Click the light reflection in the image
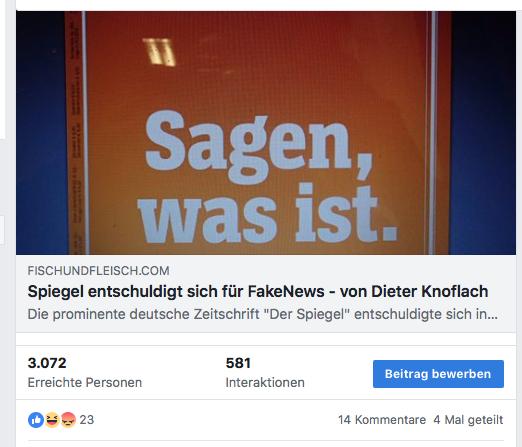 coord(159,52)
